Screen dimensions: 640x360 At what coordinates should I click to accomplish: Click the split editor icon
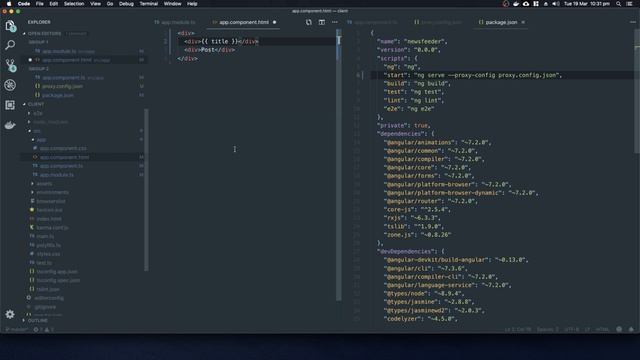click(x=322, y=22)
